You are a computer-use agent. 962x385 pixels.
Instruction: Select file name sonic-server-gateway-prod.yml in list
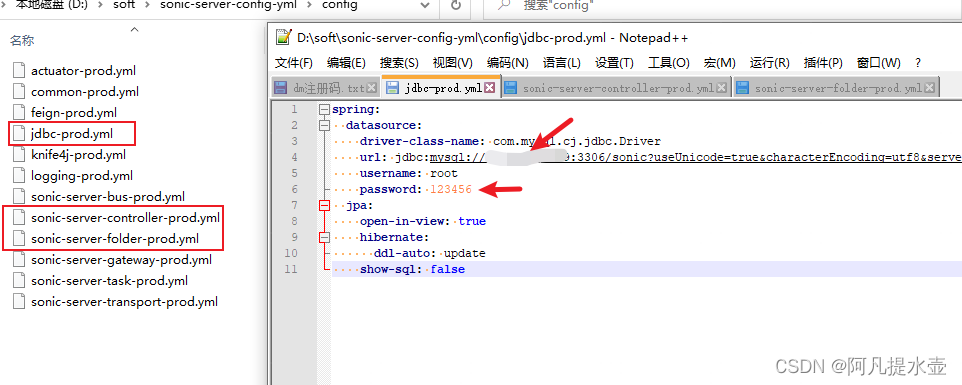pyautogui.click(x=121, y=260)
